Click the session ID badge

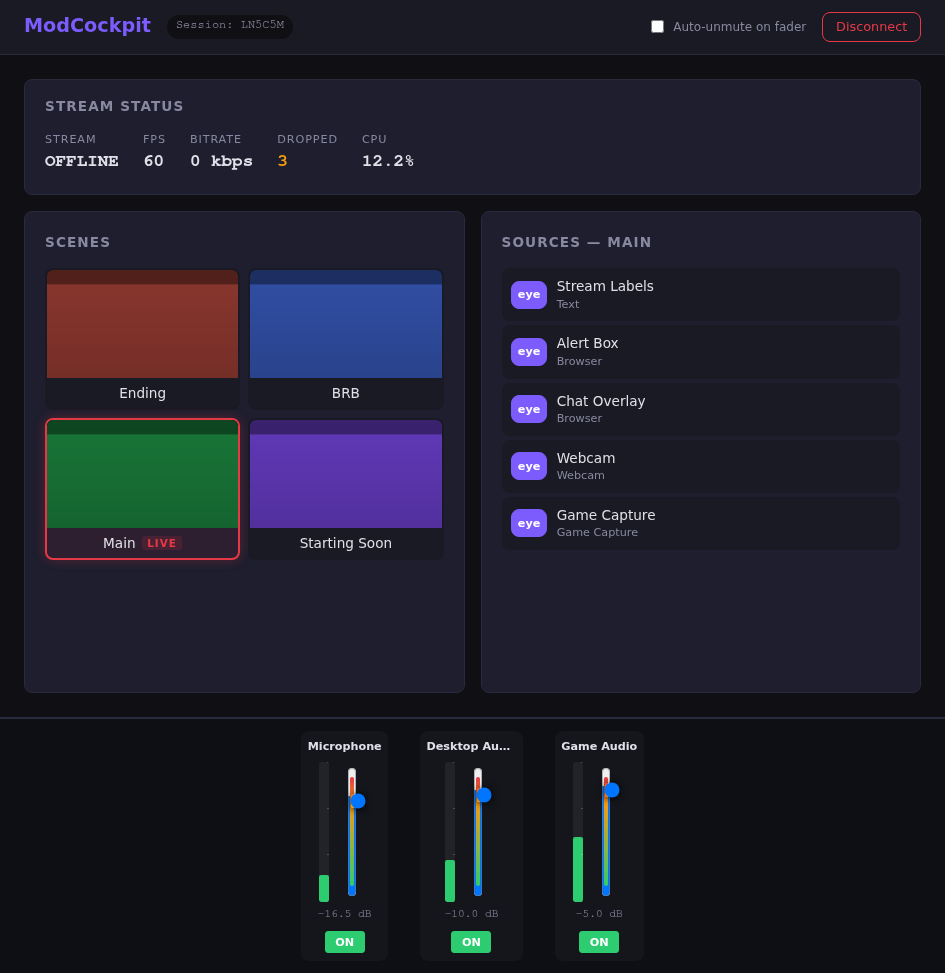[x=230, y=26]
